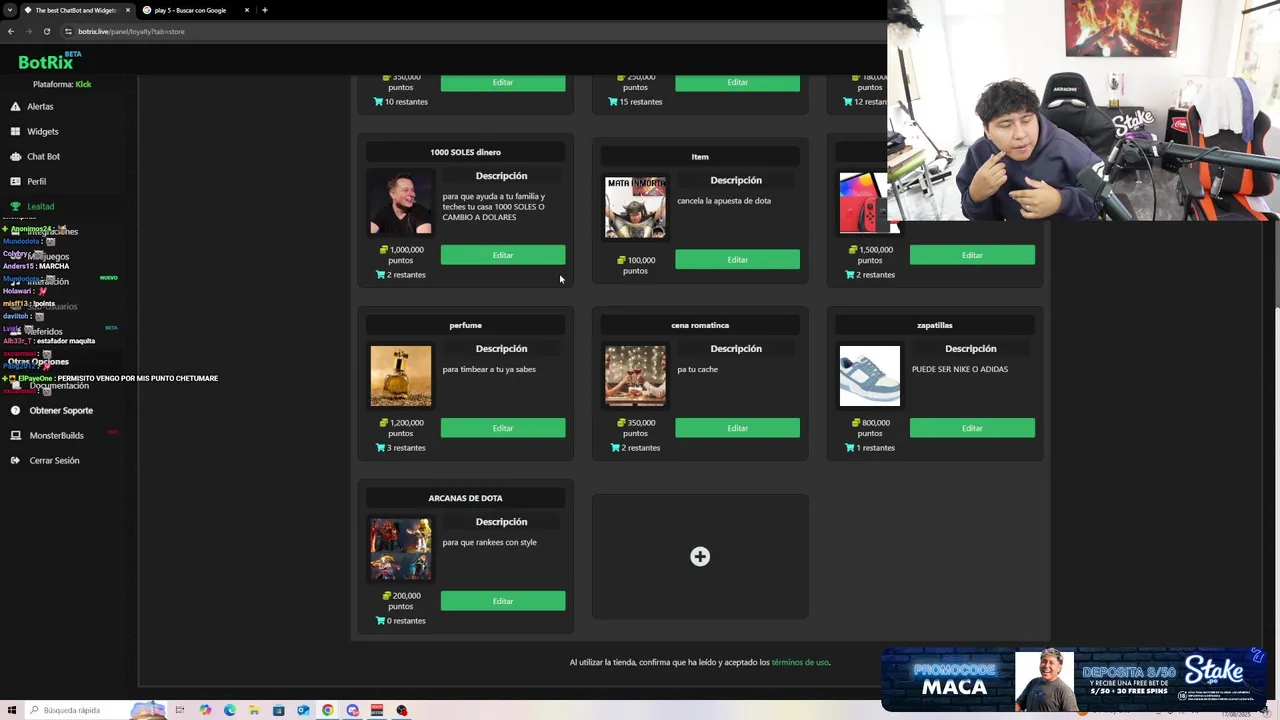
Task: Open MonsterBuilds via its monitor icon
Action: click(x=15, y=435)
